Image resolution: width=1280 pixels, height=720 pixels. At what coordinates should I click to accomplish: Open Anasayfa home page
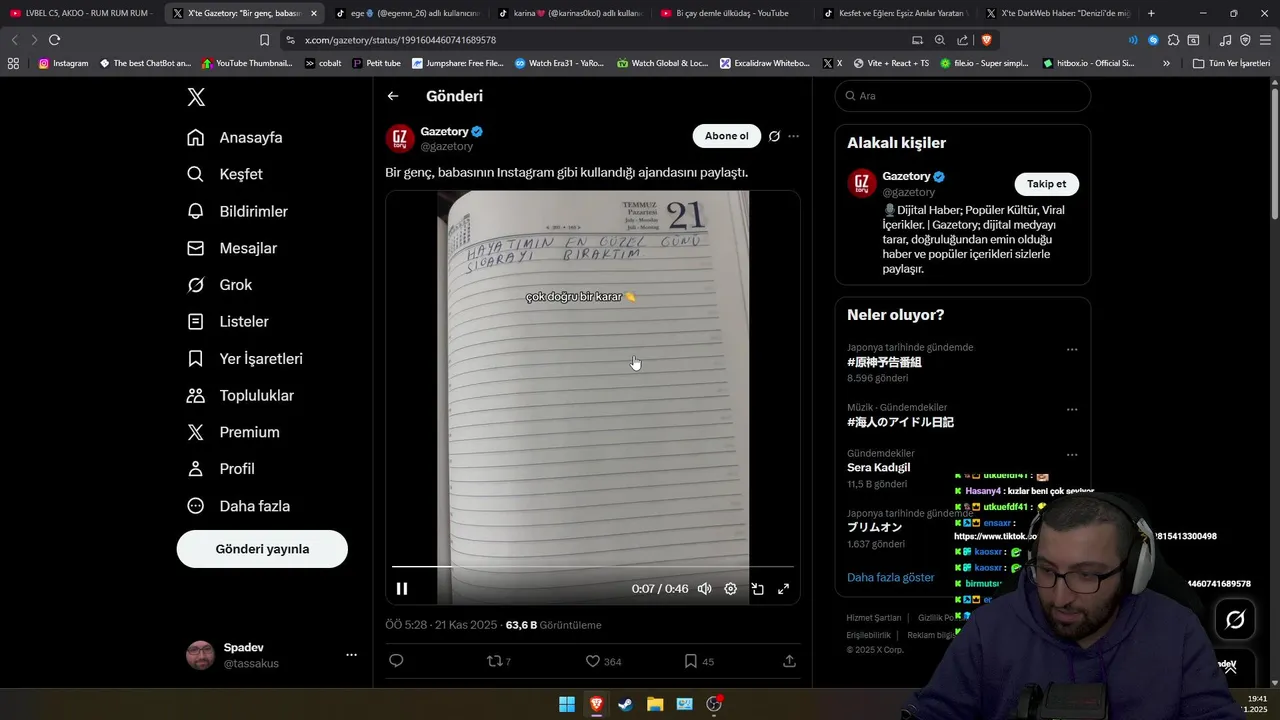236,138
